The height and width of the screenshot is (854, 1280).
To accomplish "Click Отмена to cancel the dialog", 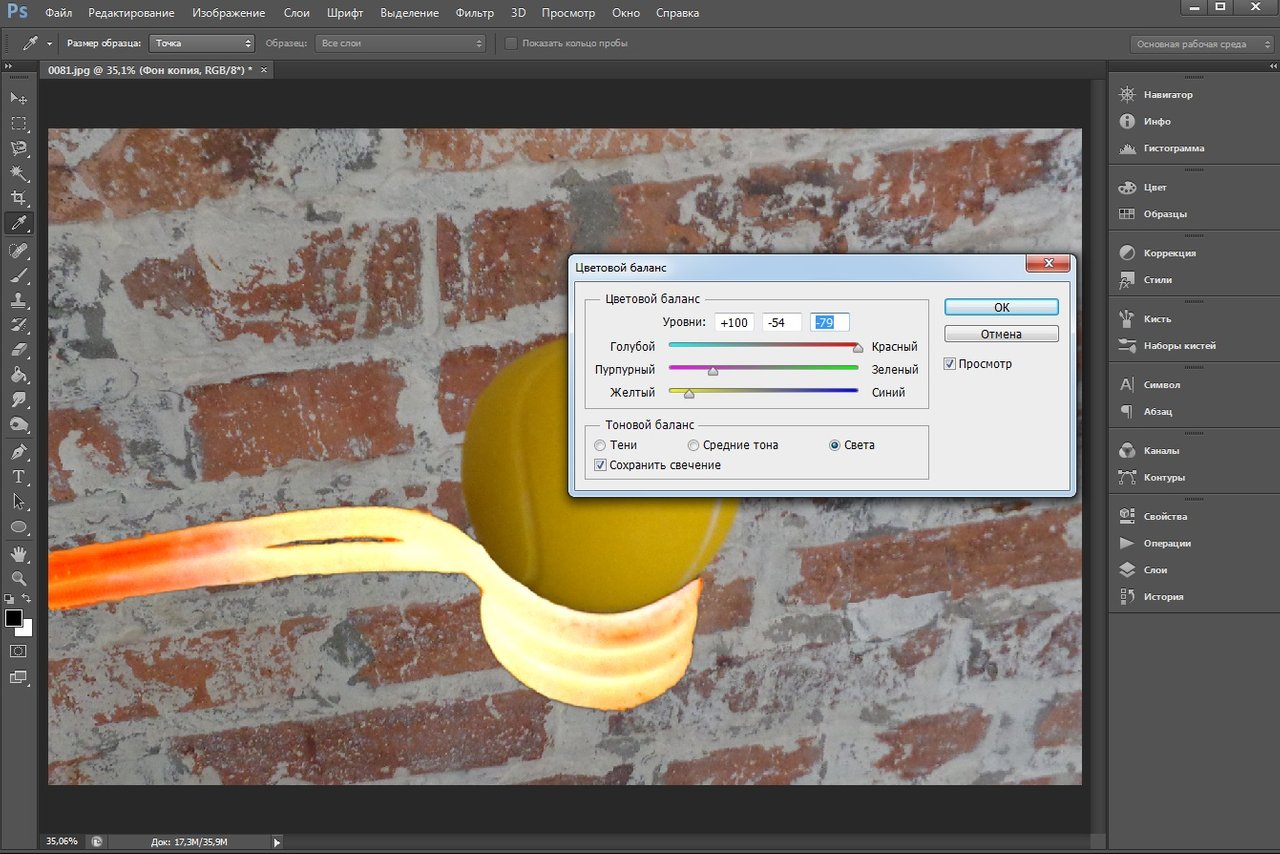I will [x=1001, y=334].
